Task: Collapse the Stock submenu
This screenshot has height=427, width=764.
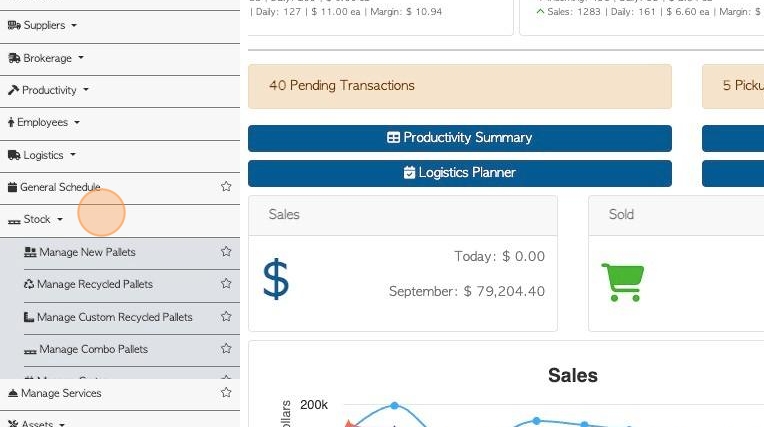Action: (x=36, y=219)
